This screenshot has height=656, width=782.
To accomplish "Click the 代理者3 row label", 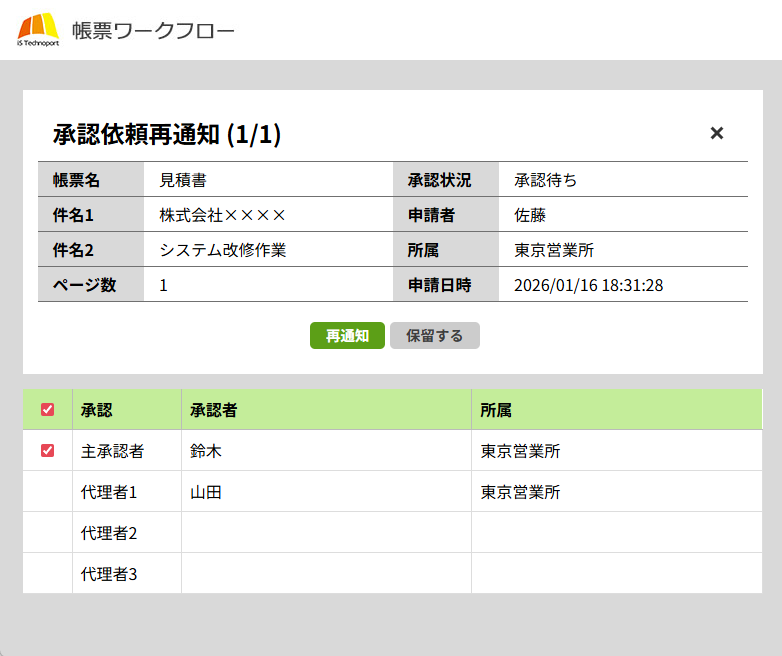I will coord(108,574).
